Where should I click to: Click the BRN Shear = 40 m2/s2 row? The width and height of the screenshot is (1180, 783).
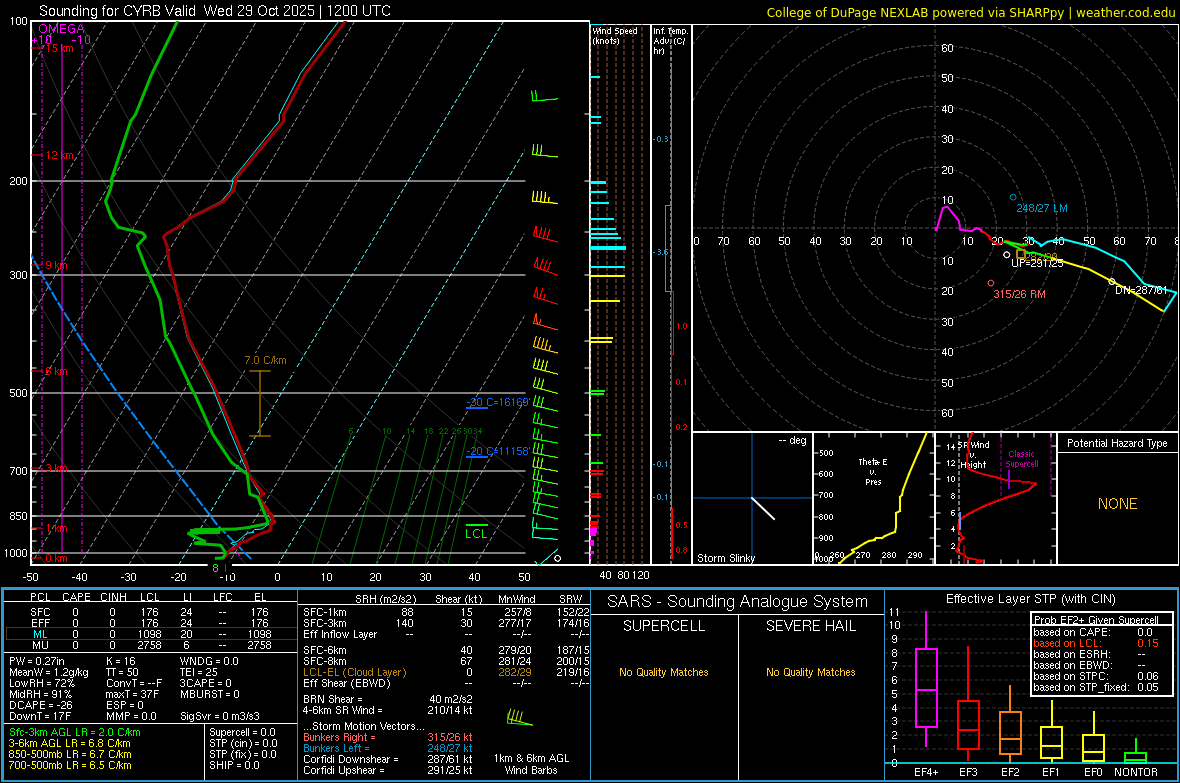pyautogui.click(x=388, y=699)
